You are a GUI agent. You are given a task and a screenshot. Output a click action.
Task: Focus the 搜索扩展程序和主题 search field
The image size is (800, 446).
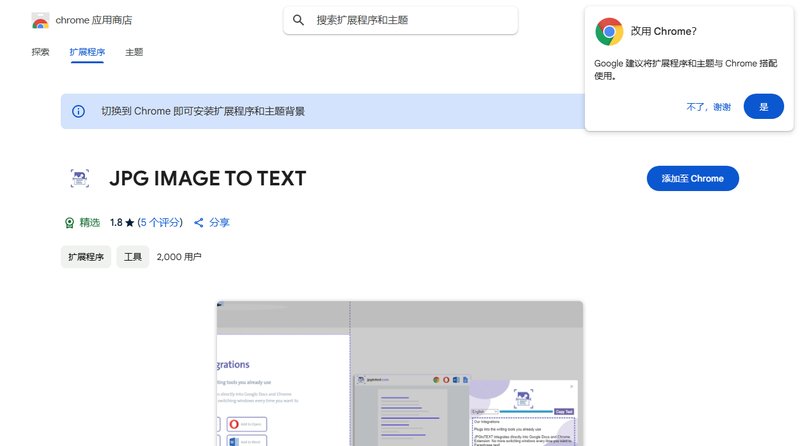pos(401,20)
